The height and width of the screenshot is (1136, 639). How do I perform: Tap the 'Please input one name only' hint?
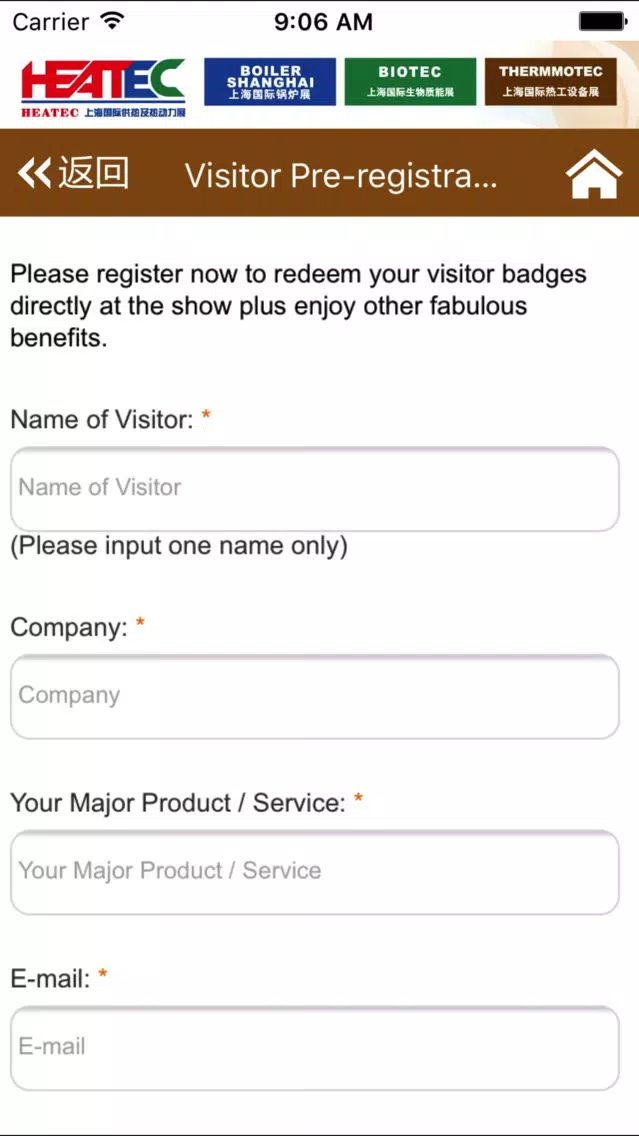(179, 546)
